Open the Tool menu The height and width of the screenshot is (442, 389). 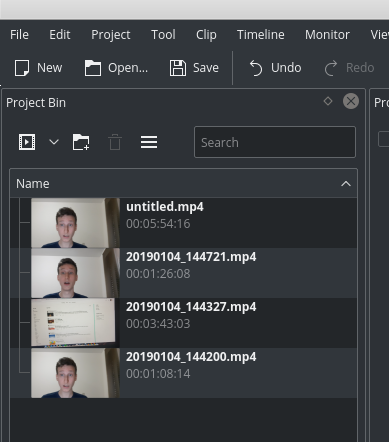click(163, 35)
